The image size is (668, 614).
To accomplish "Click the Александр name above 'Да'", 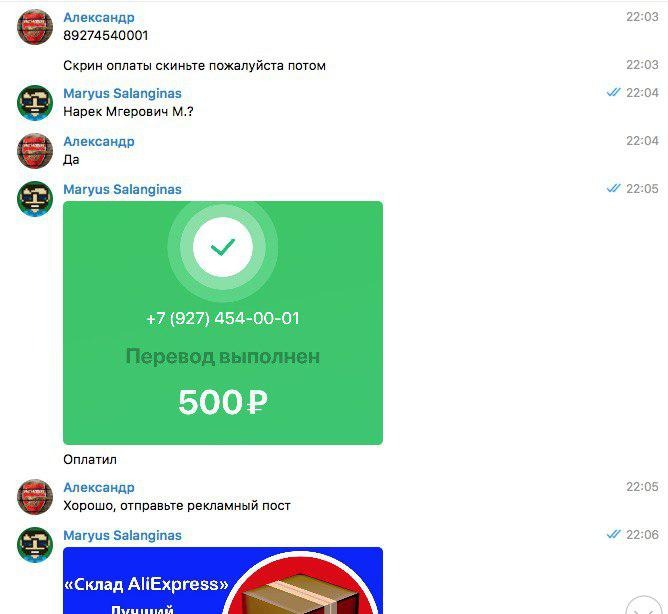I will point(99,141).
